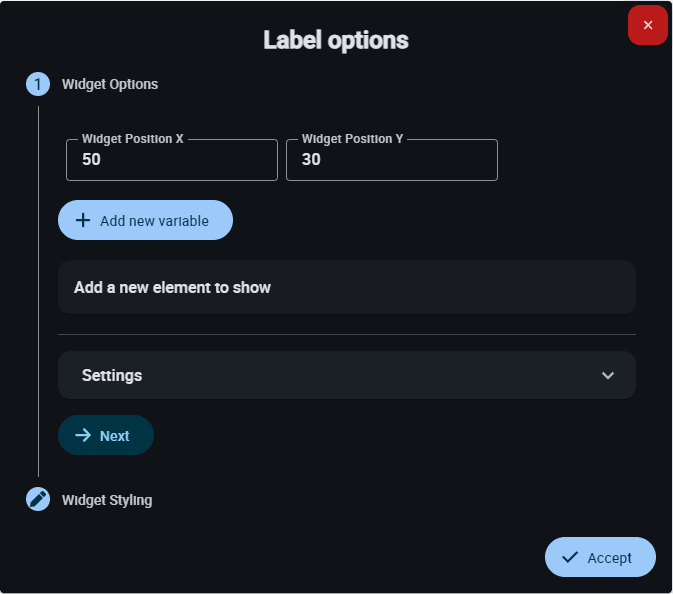Click the Label options title heading
This screenshot has width=673, height=594.
[x=336, y=40]
